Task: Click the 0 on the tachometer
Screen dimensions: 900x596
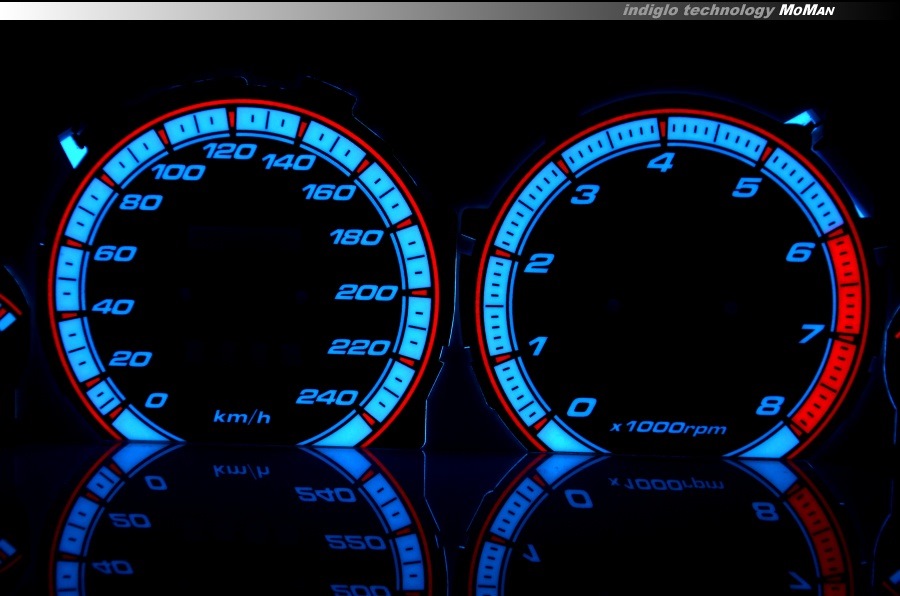Action: (x=581, y=407)
